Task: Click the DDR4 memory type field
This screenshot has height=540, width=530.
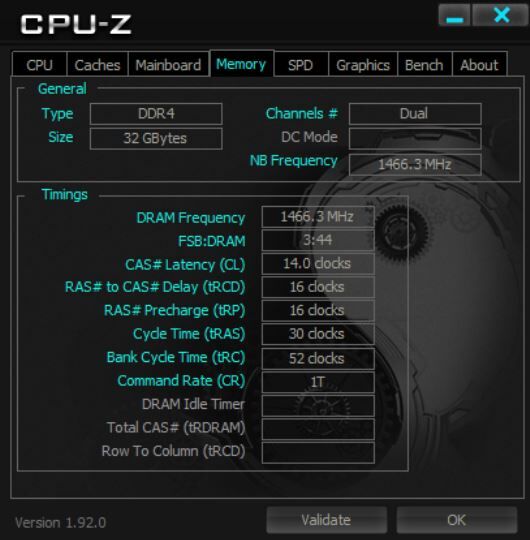Action: coord(156,114)
